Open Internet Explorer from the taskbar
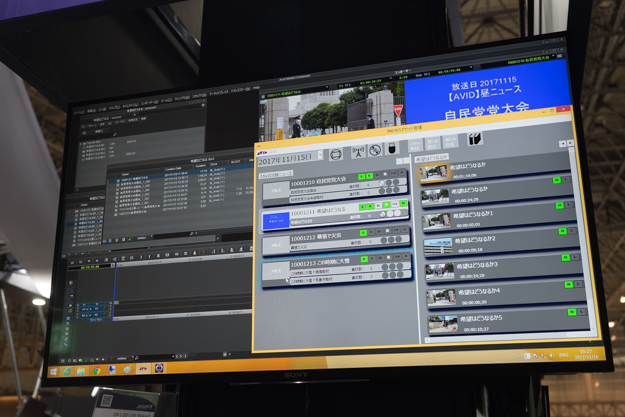The width and height of the screenshot is (625, 417). click(68, 371)
